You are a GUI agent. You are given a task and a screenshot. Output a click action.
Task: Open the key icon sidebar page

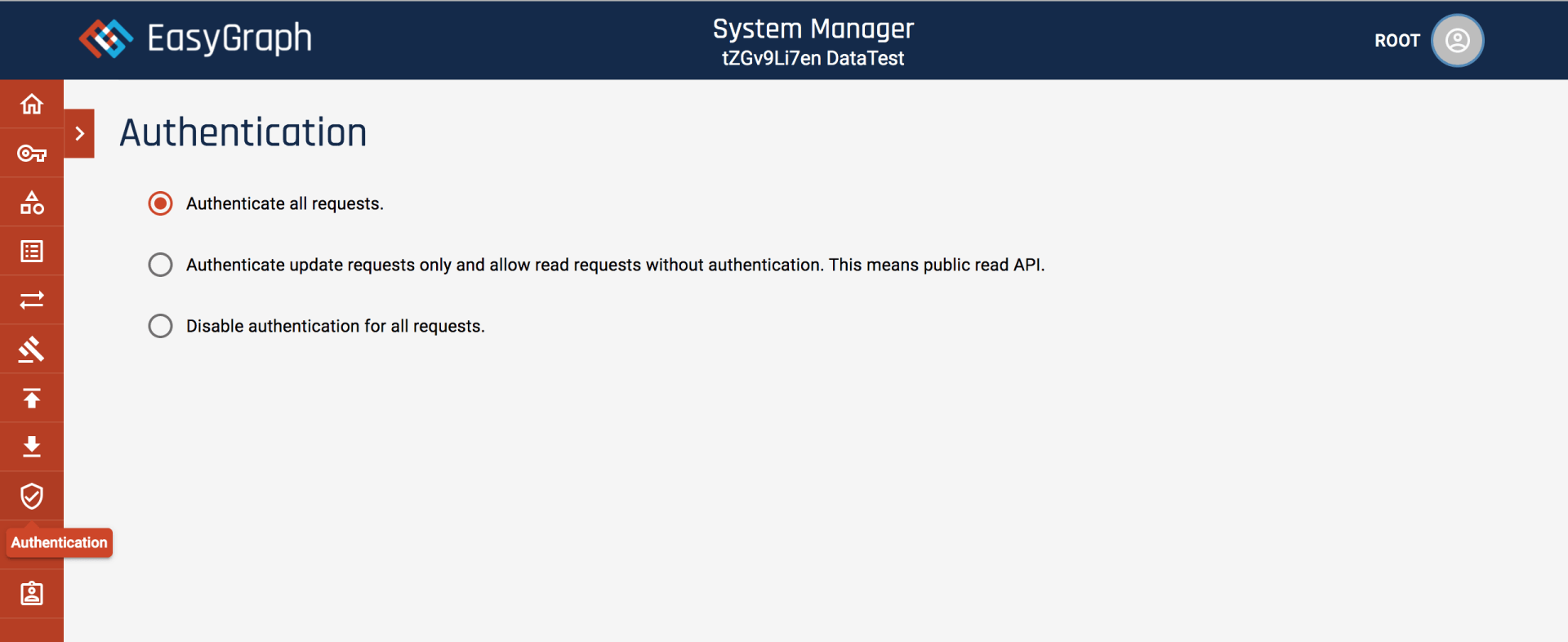pyautogui.click(x=32, y=154)
